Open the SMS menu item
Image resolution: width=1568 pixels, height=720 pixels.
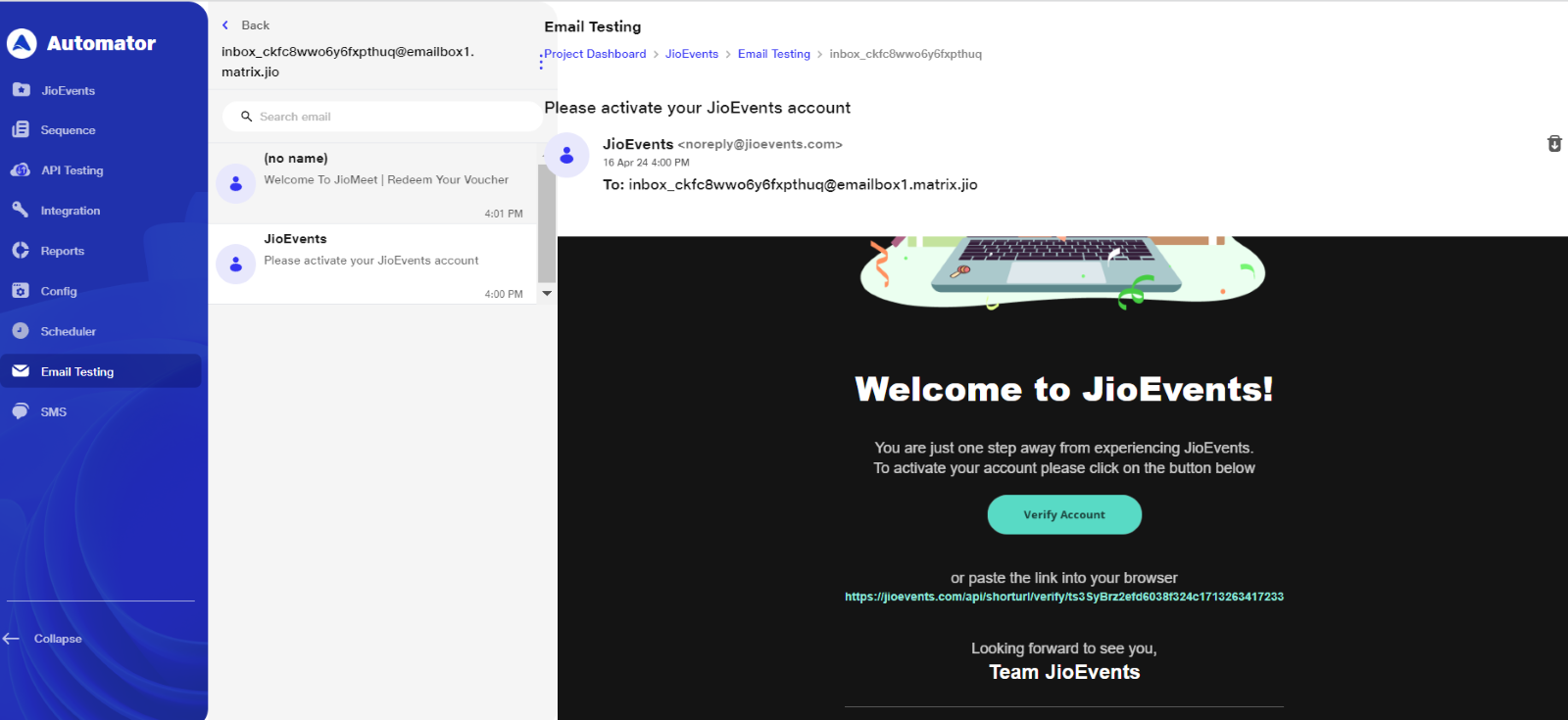54,411
